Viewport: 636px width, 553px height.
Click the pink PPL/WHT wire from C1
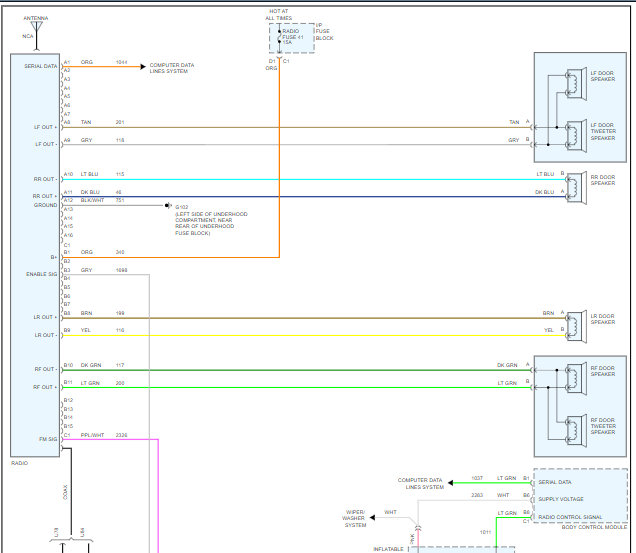(157, 480)
